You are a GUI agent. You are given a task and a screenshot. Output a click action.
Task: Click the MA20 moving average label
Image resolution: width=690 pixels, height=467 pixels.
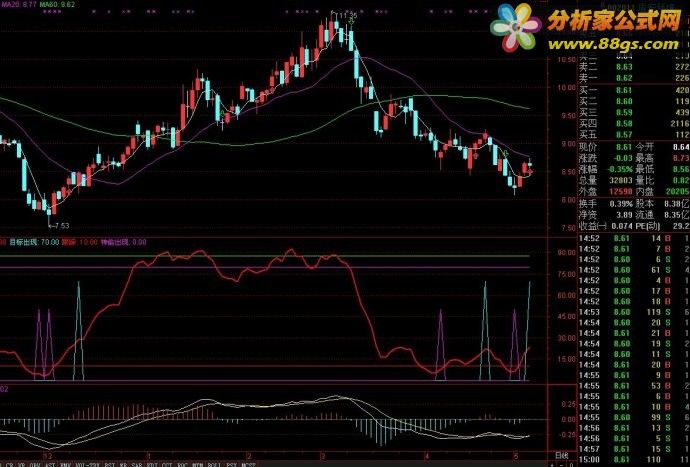click(x=18, y=5)
